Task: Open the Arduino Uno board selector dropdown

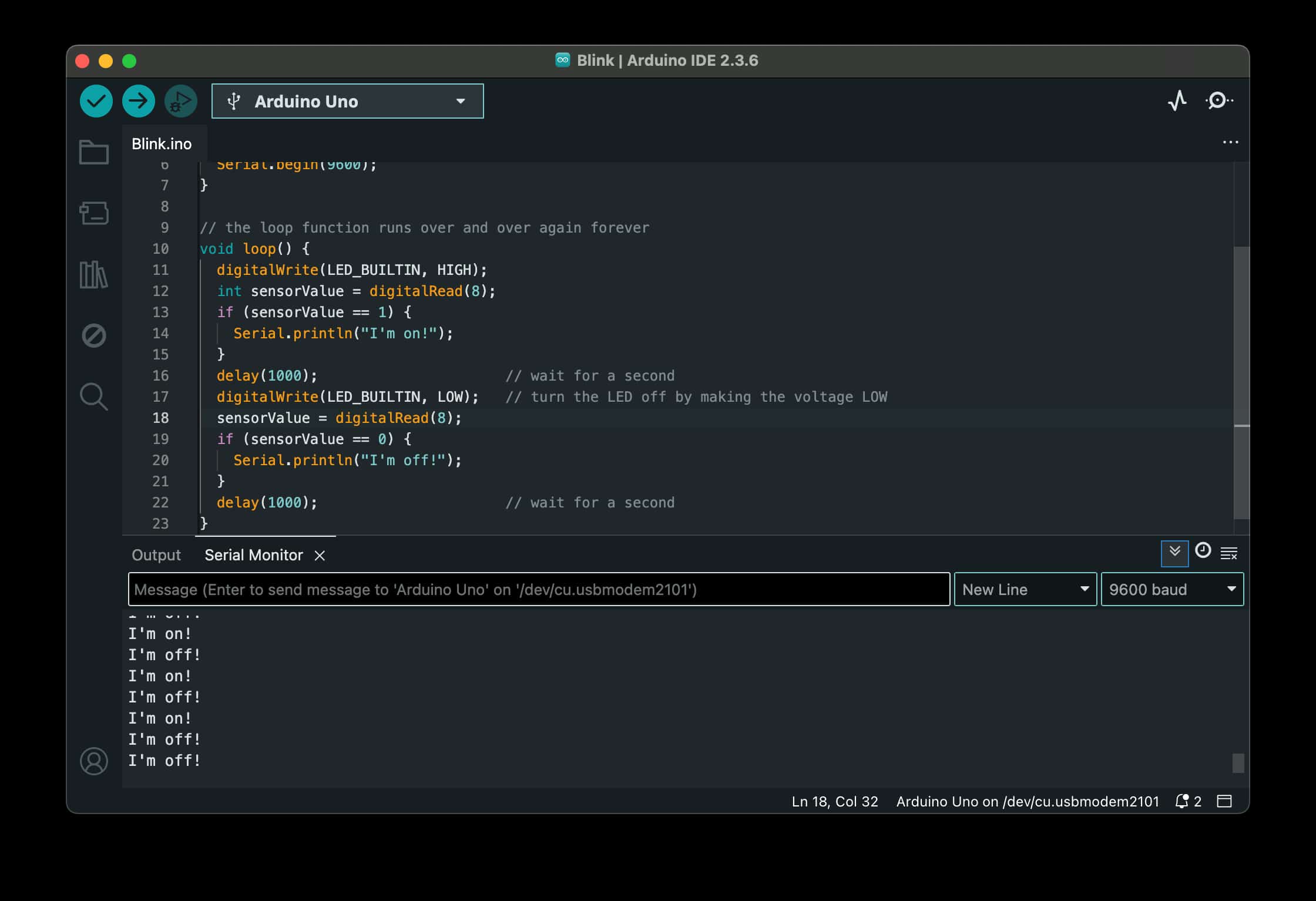Action: pyautogui.click(x=347, y=101)
